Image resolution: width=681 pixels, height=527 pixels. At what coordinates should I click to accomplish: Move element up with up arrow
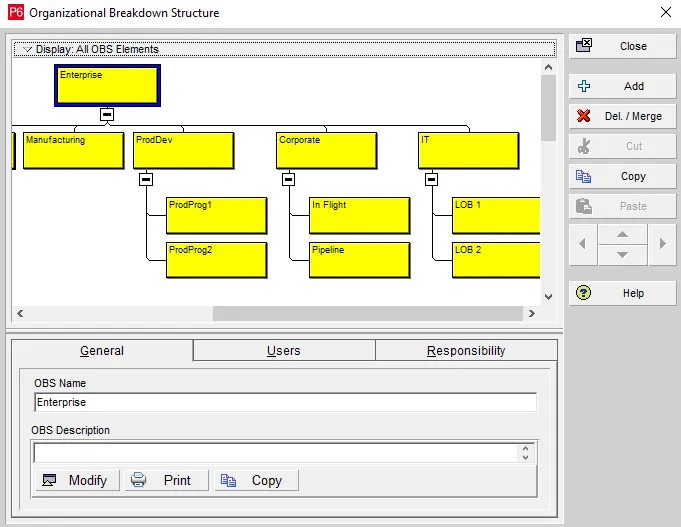(x=622, y=235)
